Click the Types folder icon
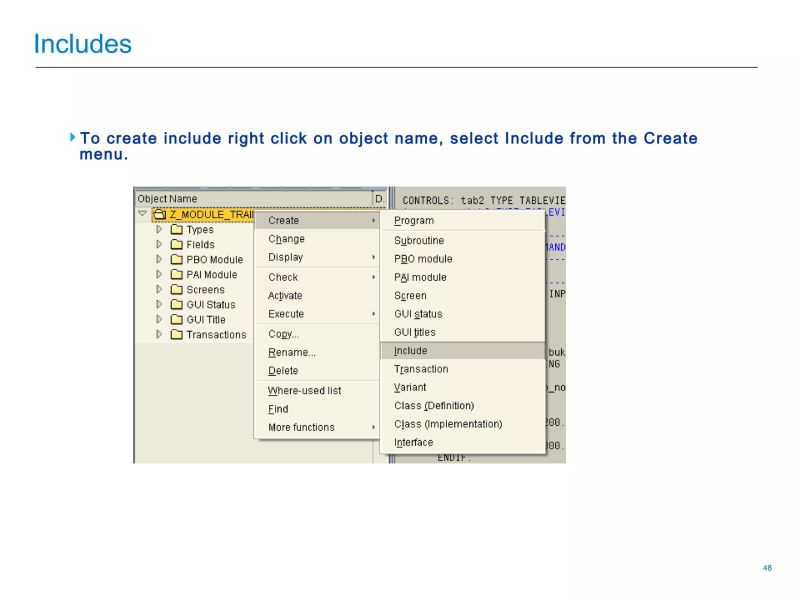 177,230
